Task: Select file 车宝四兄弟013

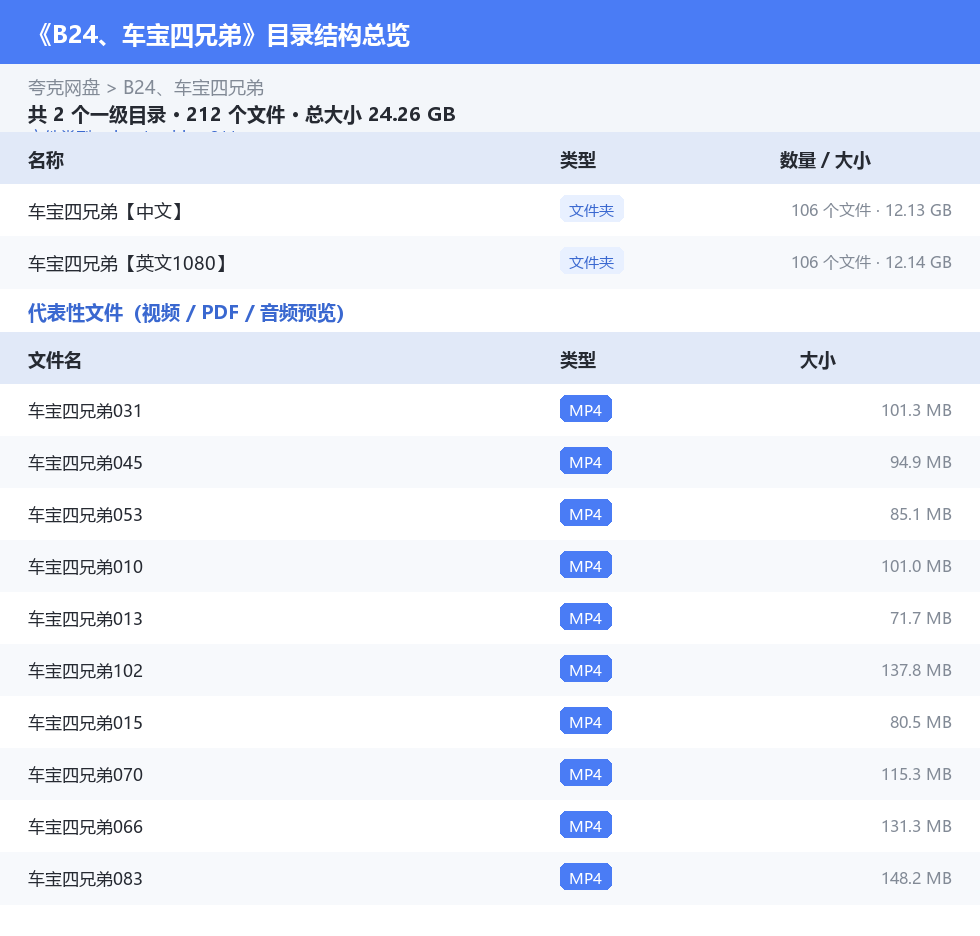Action: [85, 618]
